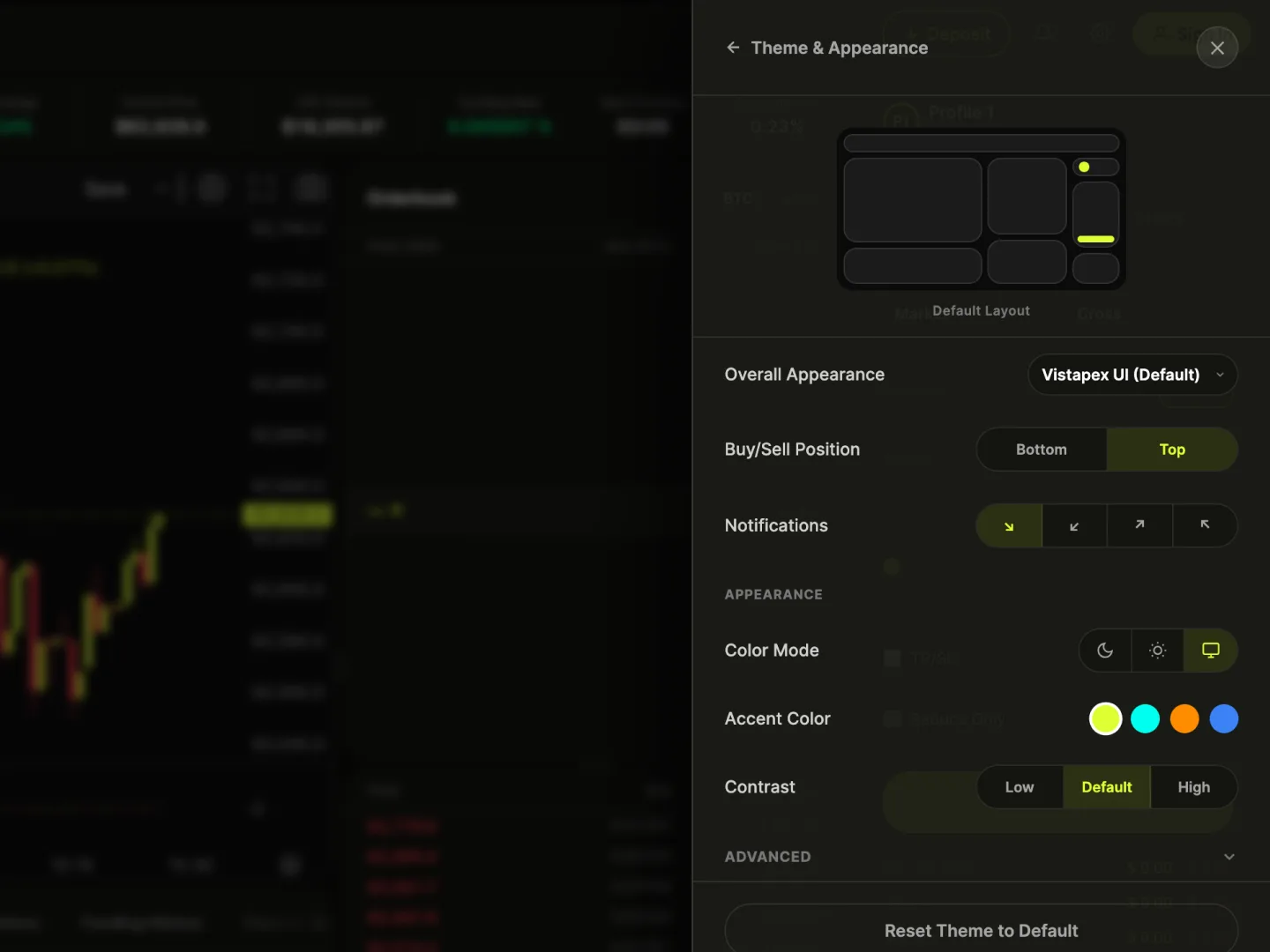Click Reset Theme to Default button

pos(981,928)
